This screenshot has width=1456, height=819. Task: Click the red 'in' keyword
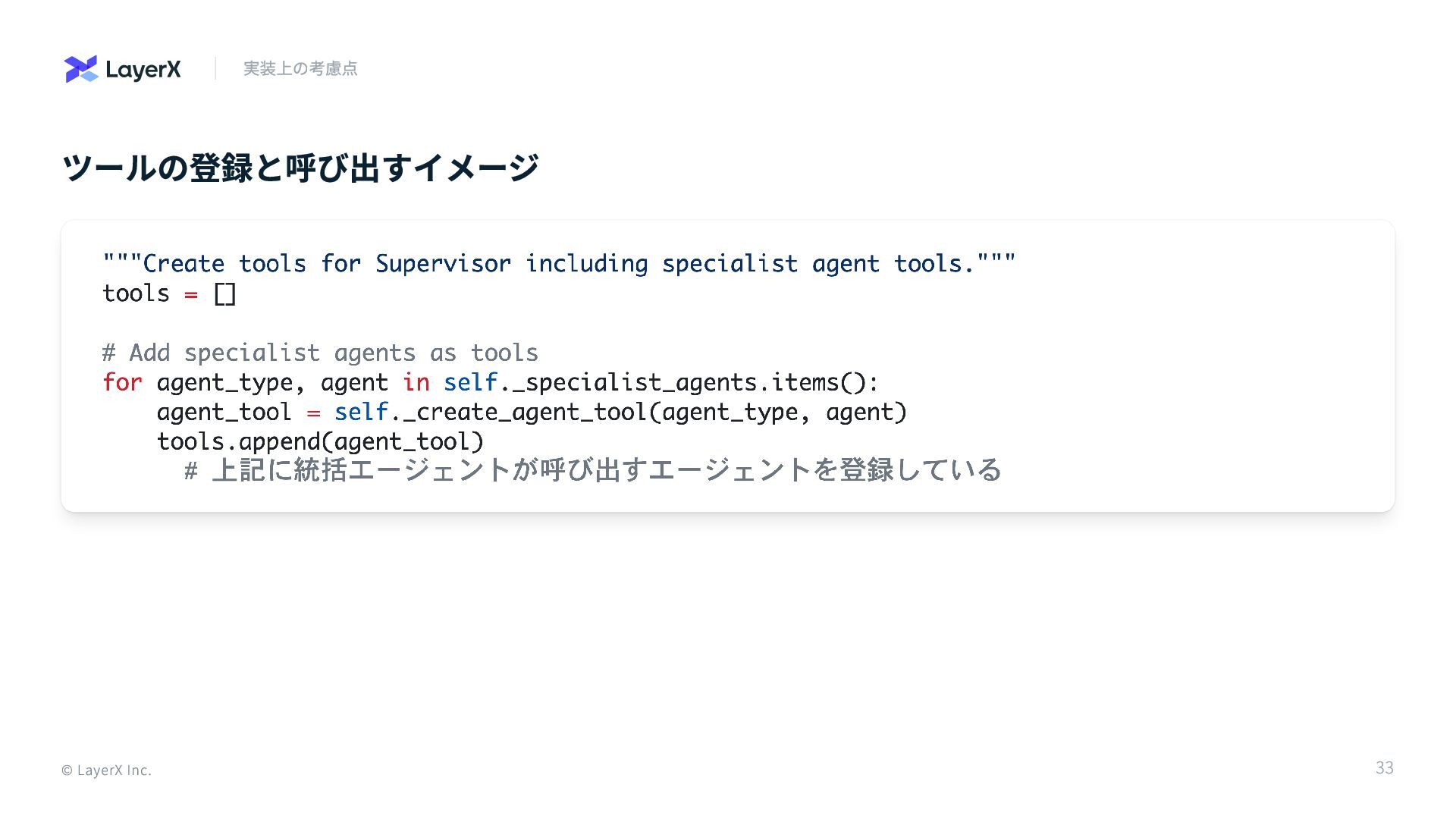pyautogui.click(x=416, y=382)
